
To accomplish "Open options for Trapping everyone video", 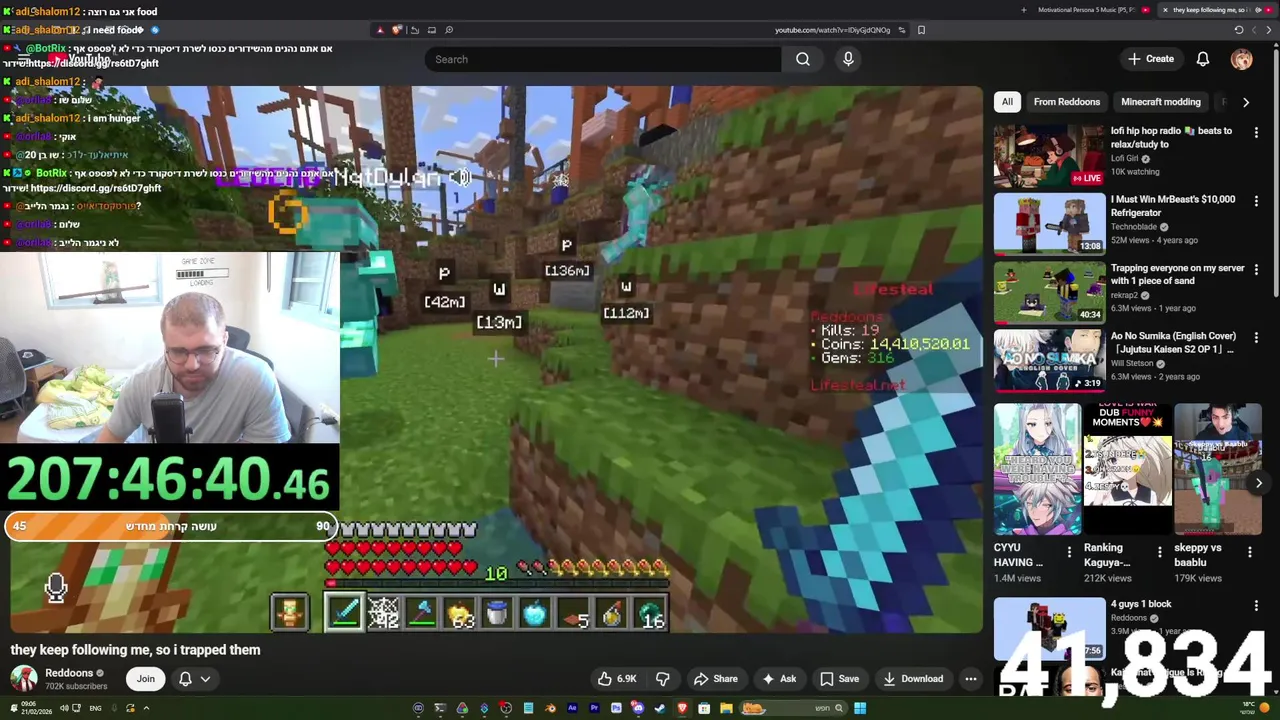I will [1256, 269].
